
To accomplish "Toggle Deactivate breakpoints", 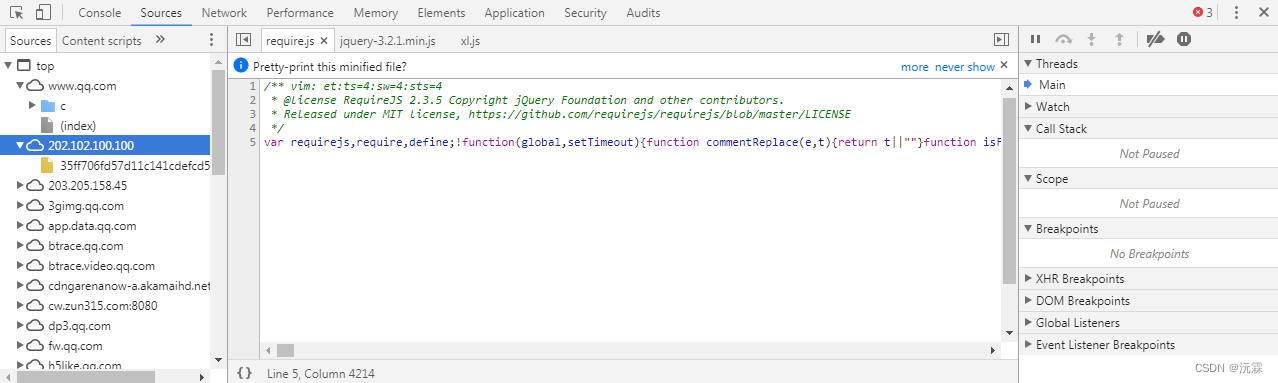I will click(1155, 40).
